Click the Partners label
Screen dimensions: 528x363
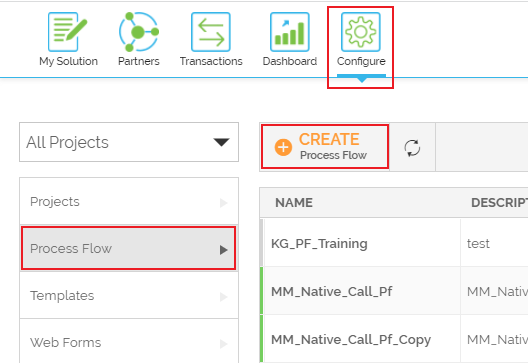[139, 61]
